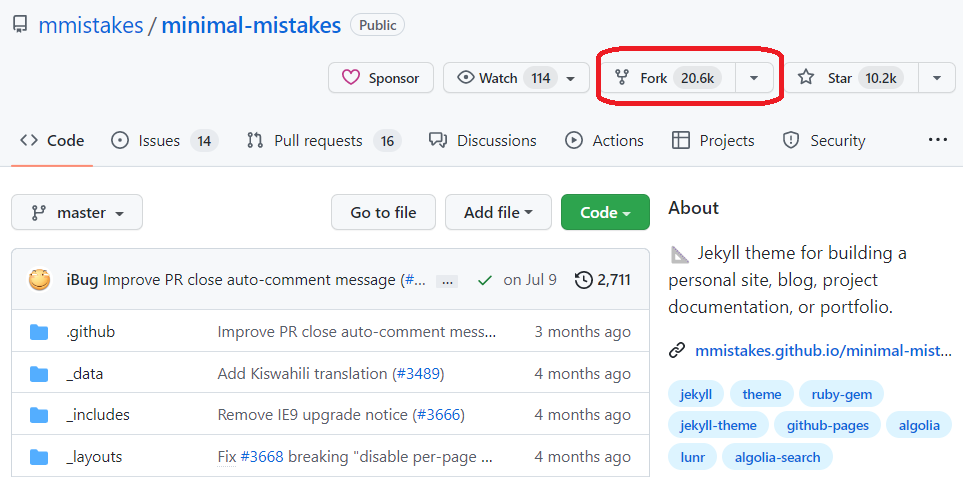Select the ruby-gem topic tag
The image size is (963, 477).
pos(841,394)
